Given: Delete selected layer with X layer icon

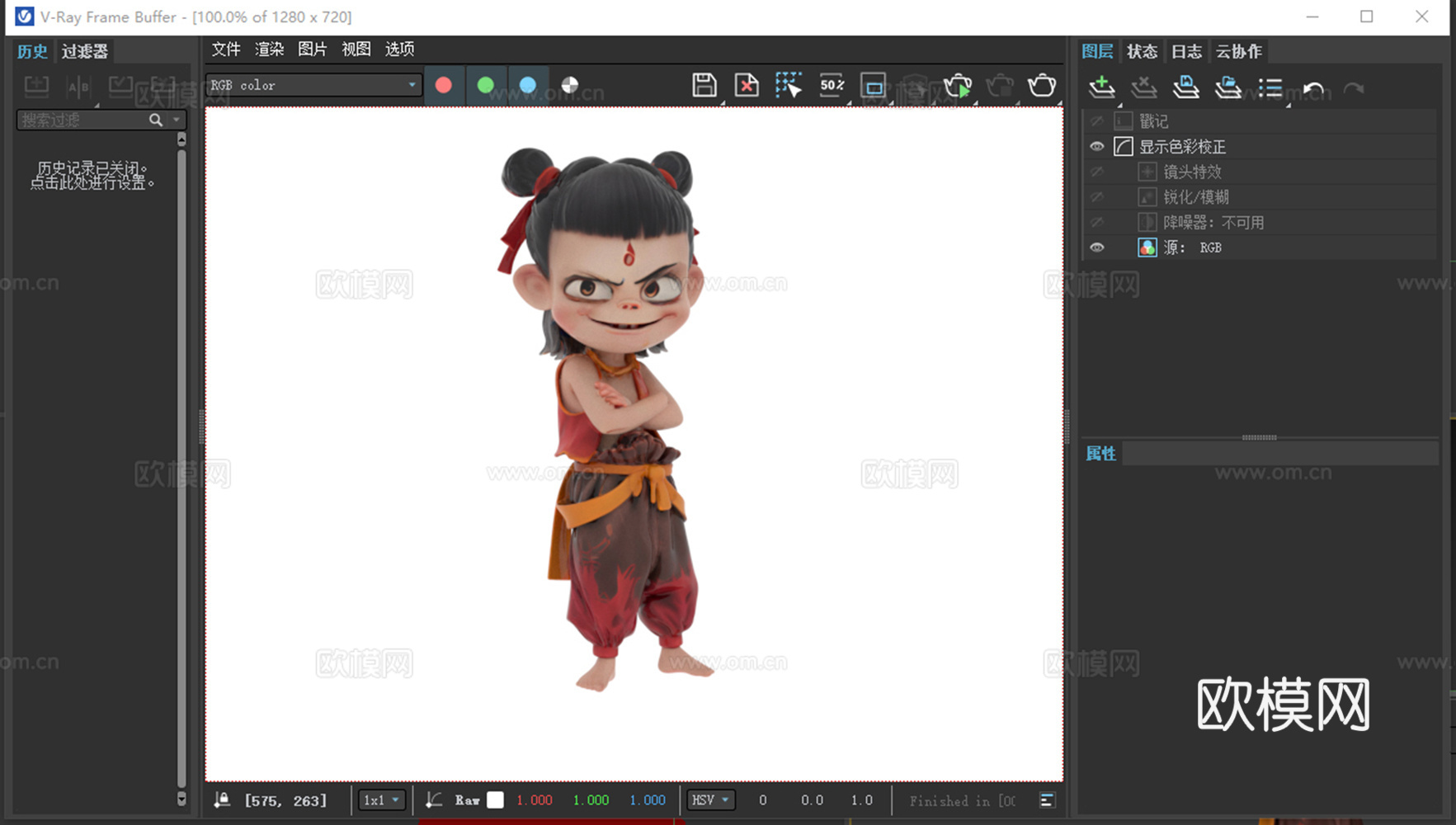Looking at the screenshot, I should point(1143,87).
